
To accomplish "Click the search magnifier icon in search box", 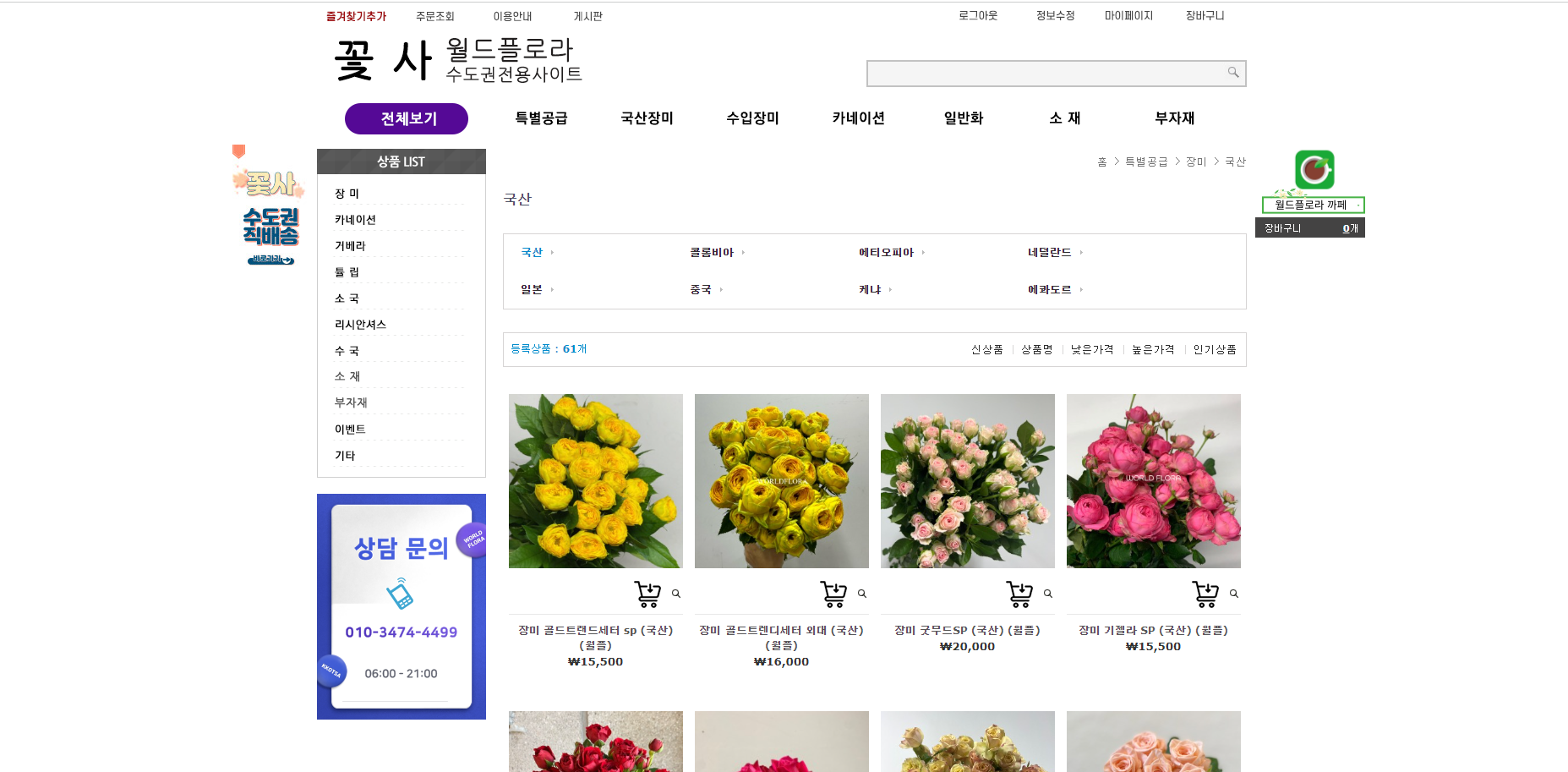I will point(1233,73).
